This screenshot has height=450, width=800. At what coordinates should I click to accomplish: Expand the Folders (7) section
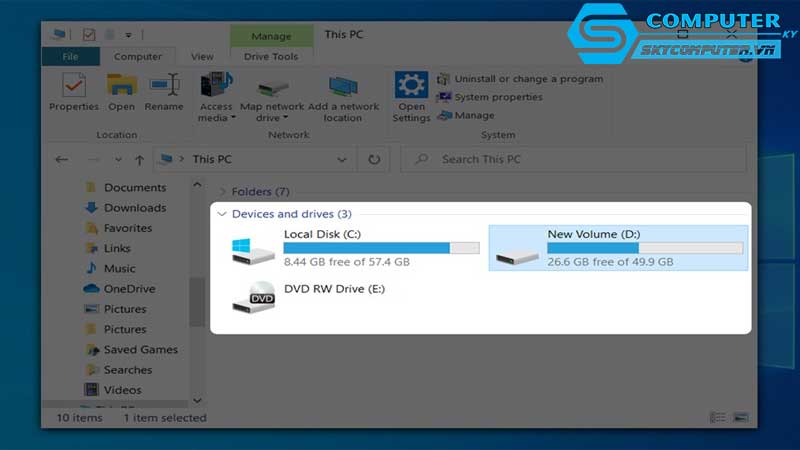[x=222, y=191]
